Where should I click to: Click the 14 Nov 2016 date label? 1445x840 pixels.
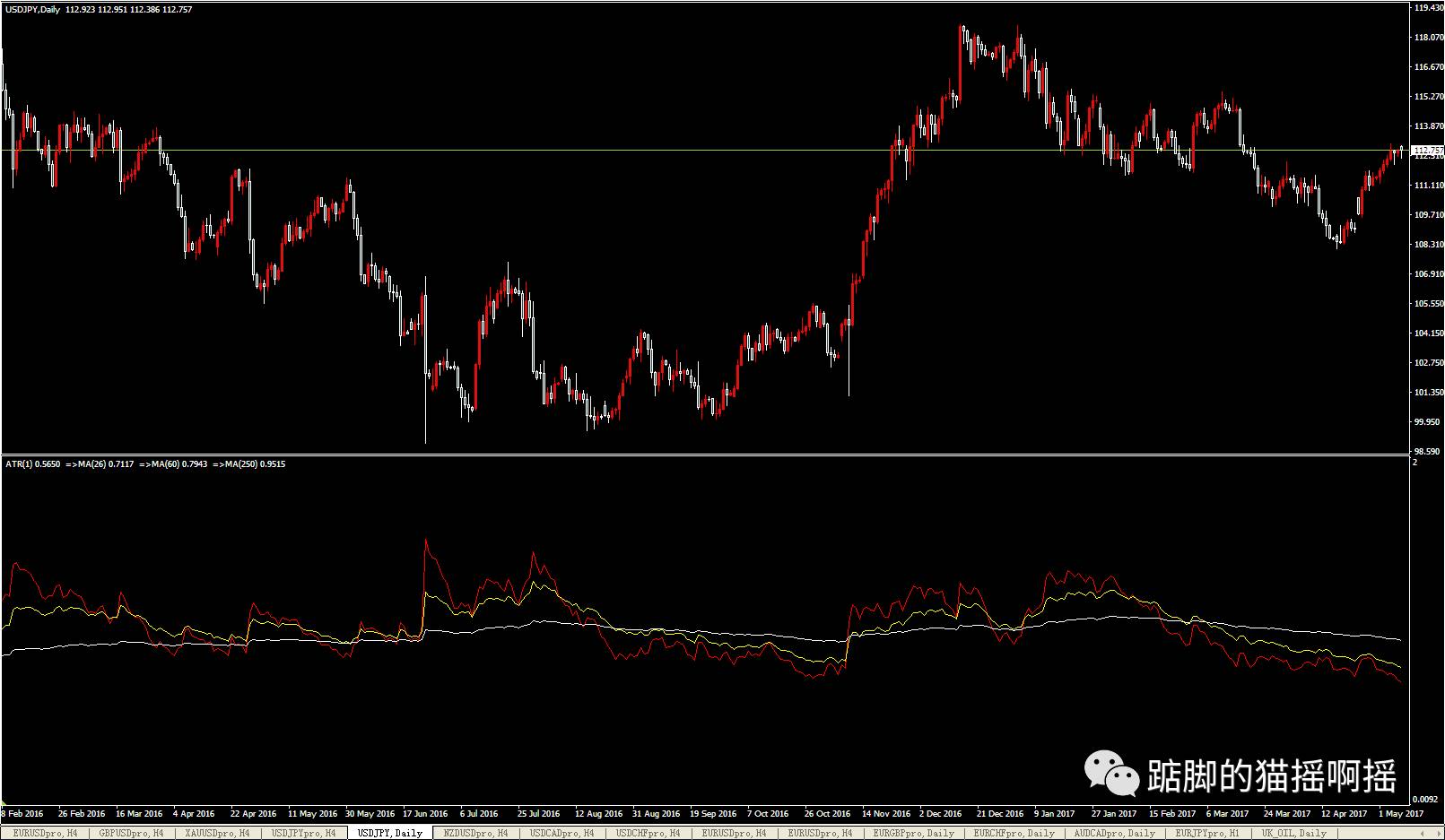coord(885,814)
